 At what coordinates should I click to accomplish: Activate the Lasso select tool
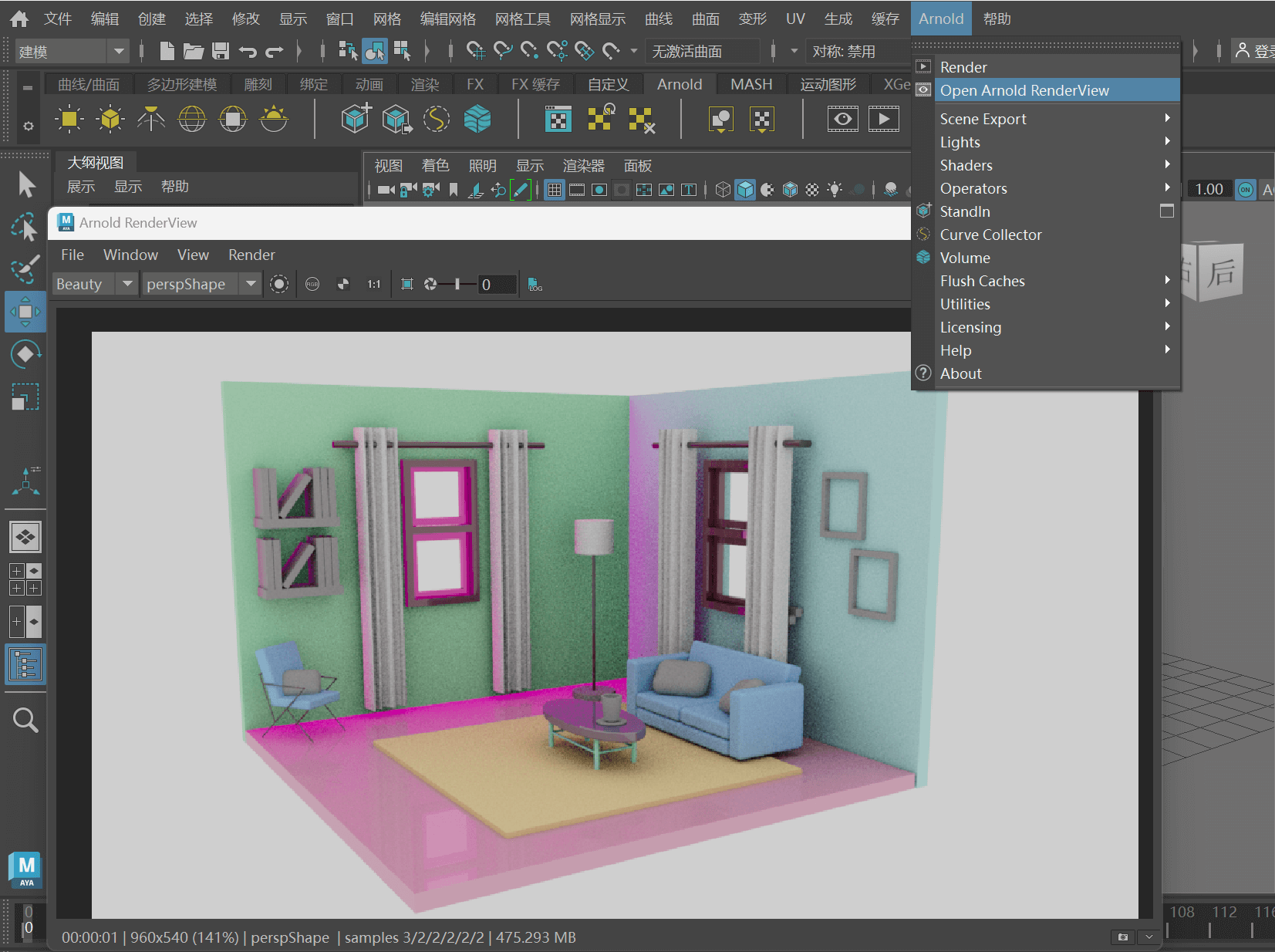point(25,227)
